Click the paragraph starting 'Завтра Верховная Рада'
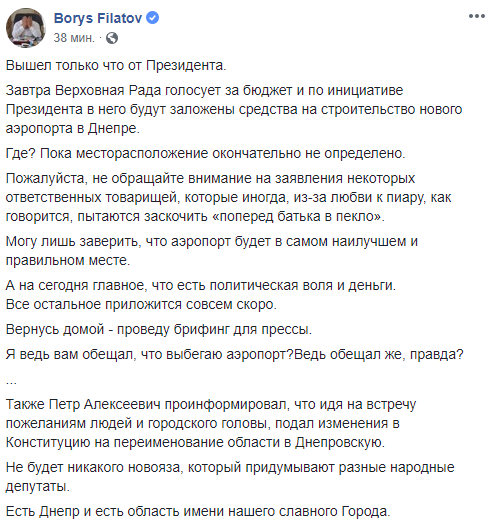Viewport: 493px width, 525px height. coord(234,109)
